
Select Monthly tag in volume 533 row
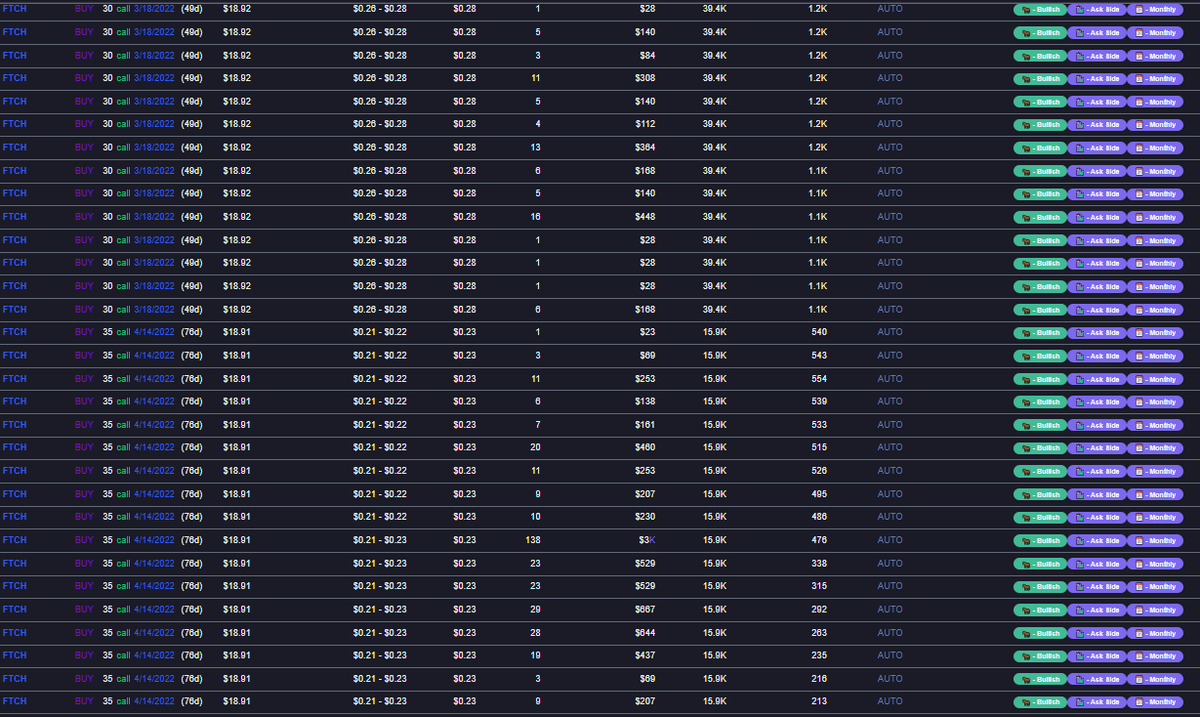(1155, 425)
